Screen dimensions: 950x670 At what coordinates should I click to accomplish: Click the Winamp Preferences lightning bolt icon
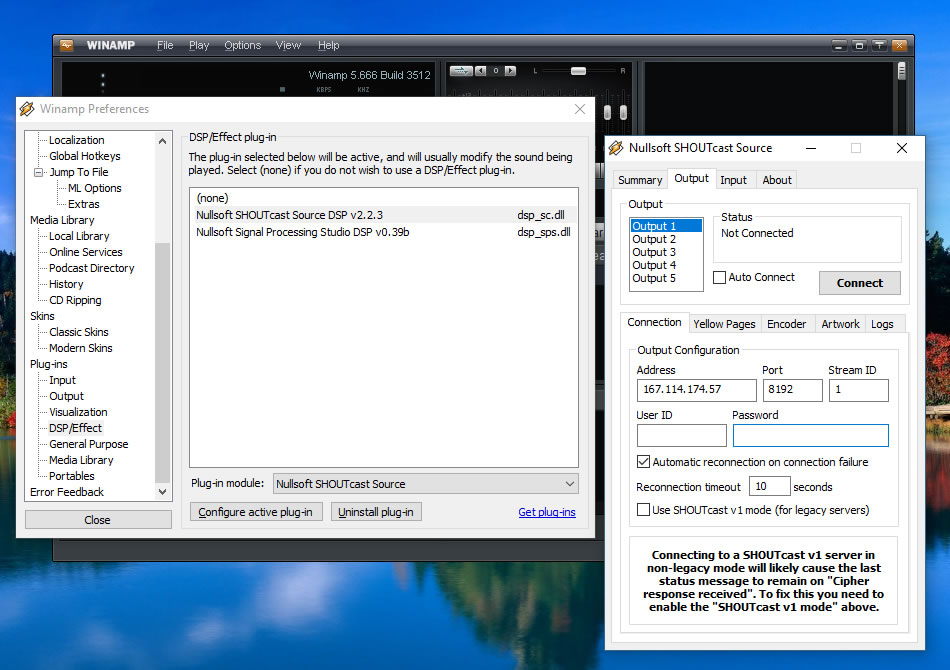(x=27, y=109)
